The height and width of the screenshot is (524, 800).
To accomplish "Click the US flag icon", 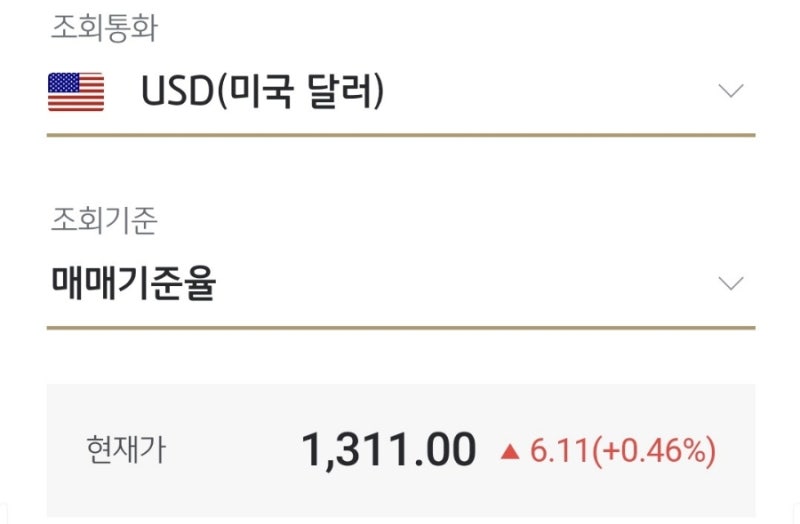I will coord(76,92).
